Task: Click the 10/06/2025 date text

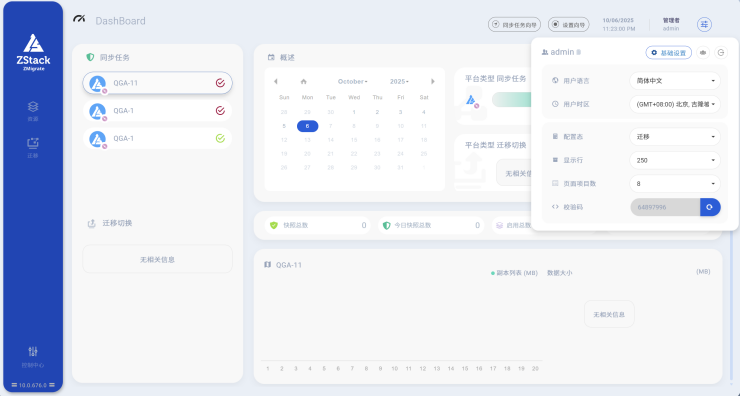Action: pyautogui.click(x=618, y=20)
